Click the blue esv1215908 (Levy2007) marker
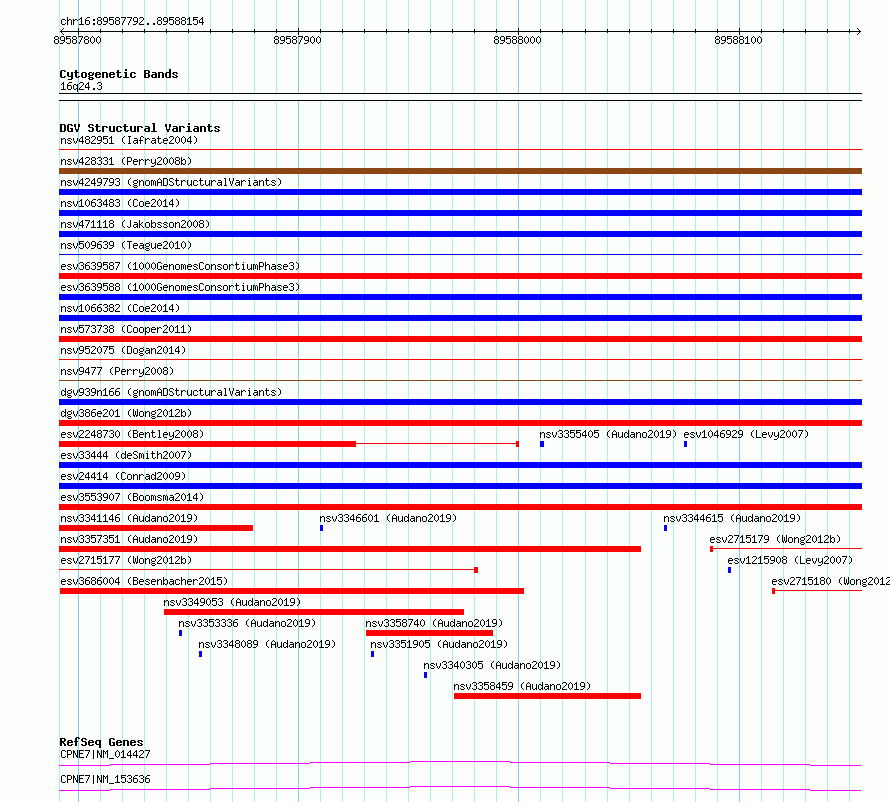Viewport: 890px width, 802px height. [729, 570]
